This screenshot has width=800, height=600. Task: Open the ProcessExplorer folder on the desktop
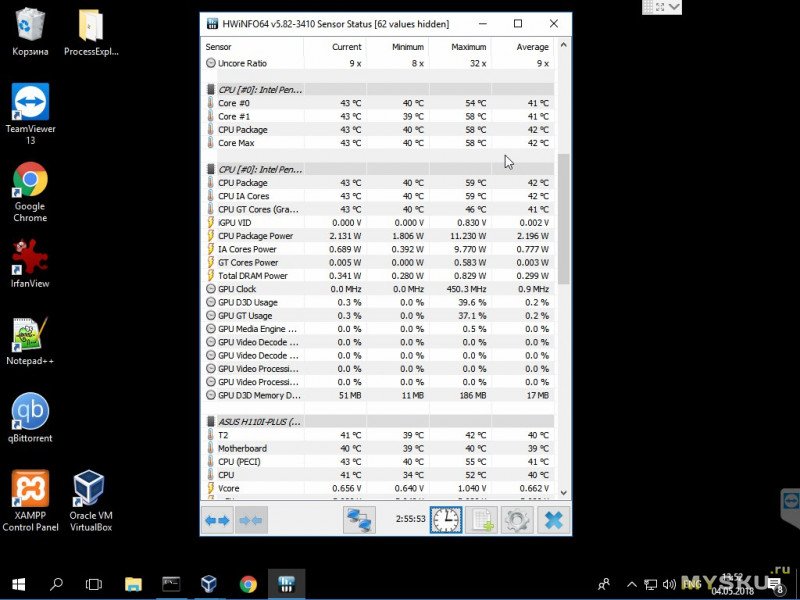point(91,32)
